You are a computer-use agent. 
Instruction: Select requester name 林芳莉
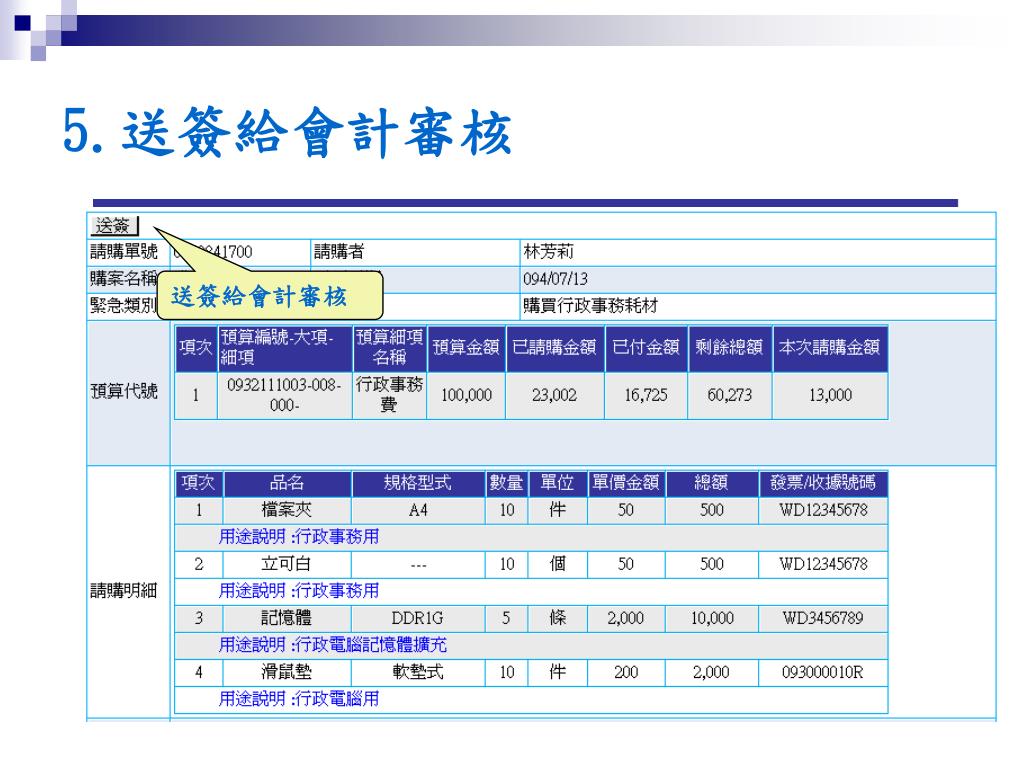pyautogui.click(x=548, y=251)
